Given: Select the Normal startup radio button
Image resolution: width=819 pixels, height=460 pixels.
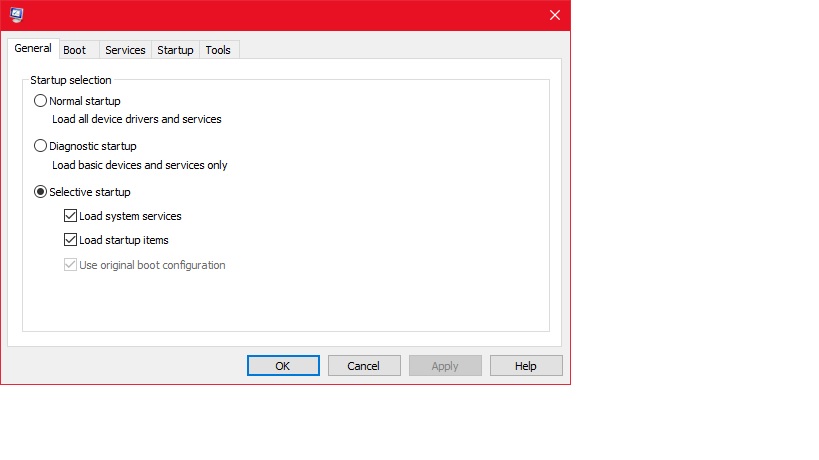Looking at the screenshot, I should coord(40,101).
